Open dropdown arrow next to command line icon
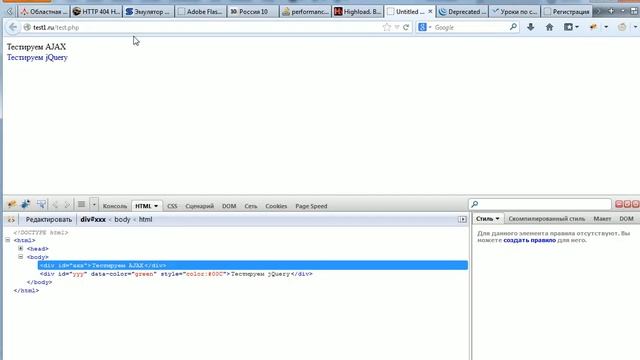Screen dimensions: 640x360 [x=94, y=204]
